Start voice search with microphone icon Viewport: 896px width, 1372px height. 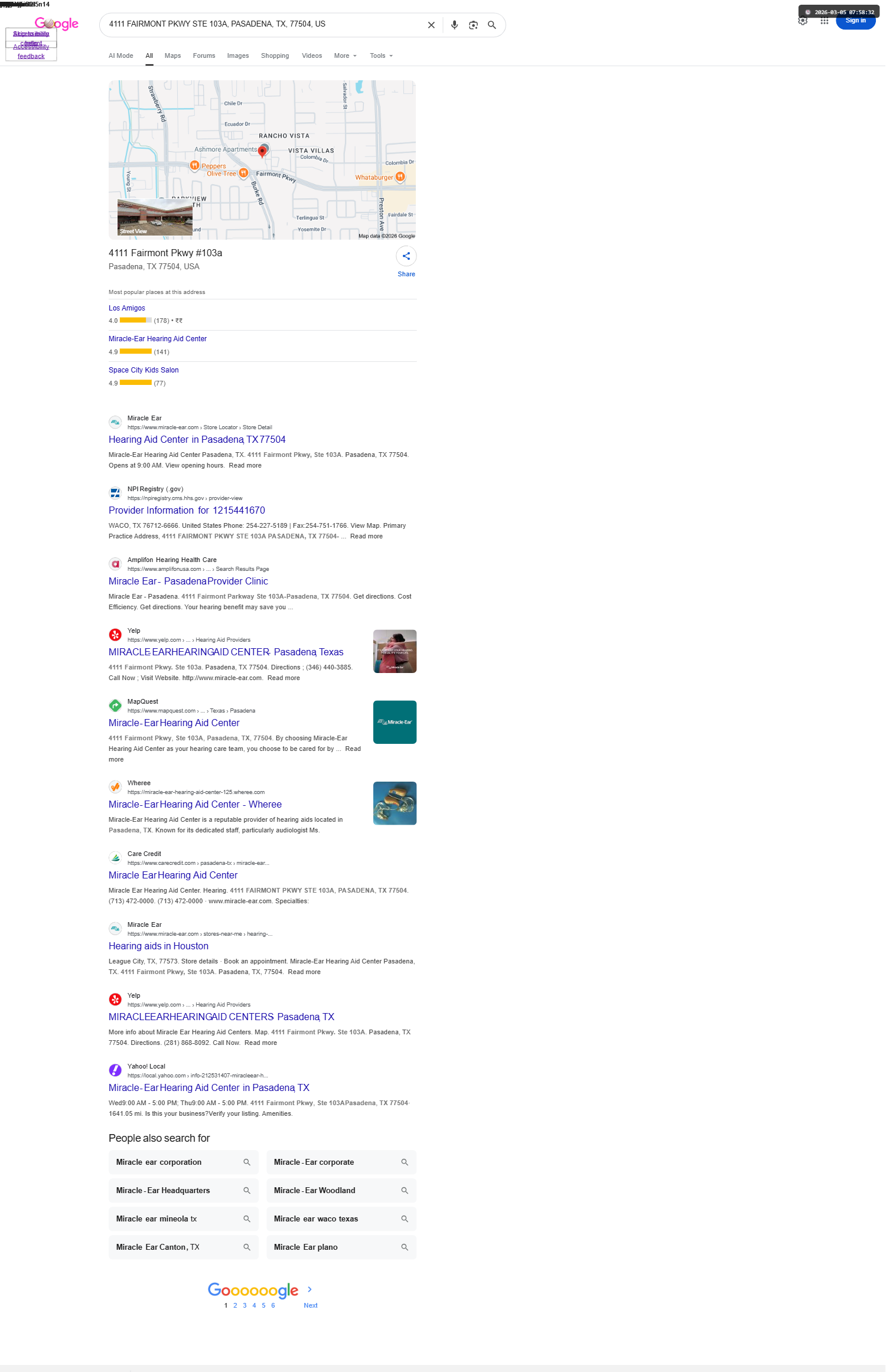(x=454, y=25)
